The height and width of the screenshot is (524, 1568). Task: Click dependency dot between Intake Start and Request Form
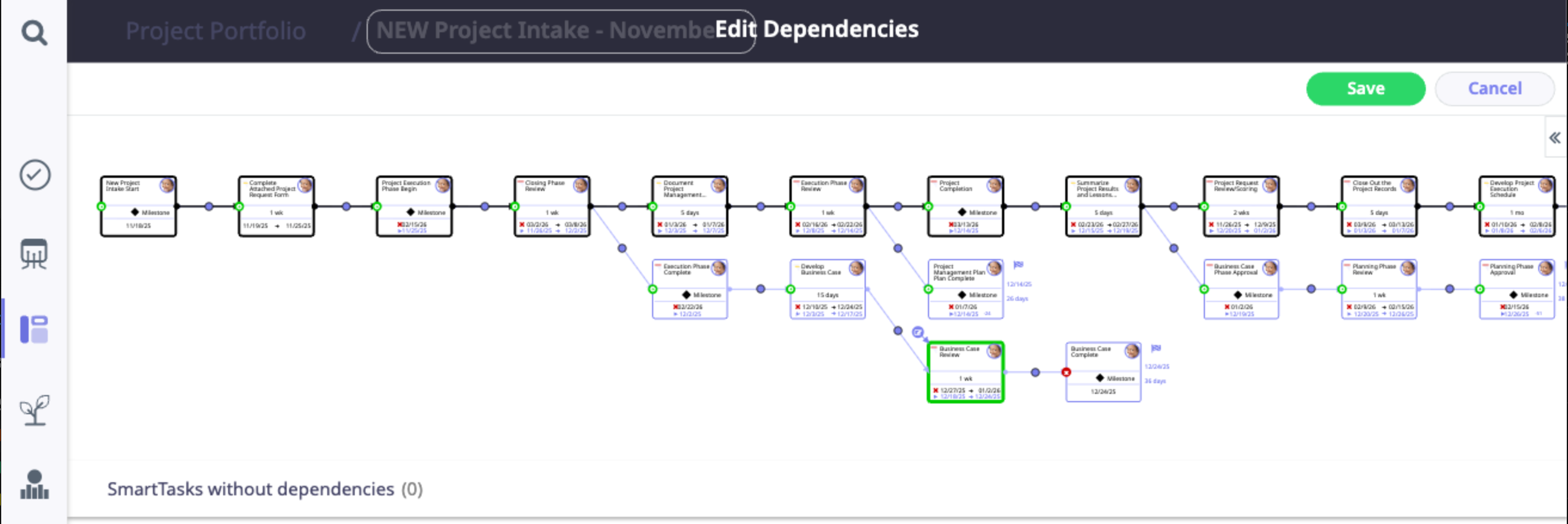[209, 207]
